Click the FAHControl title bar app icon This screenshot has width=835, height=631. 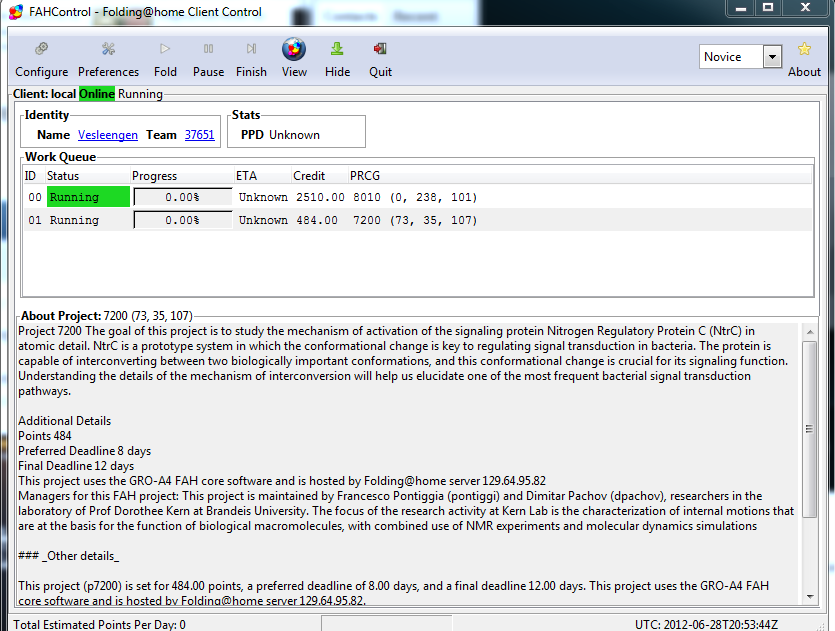(16, 12)
